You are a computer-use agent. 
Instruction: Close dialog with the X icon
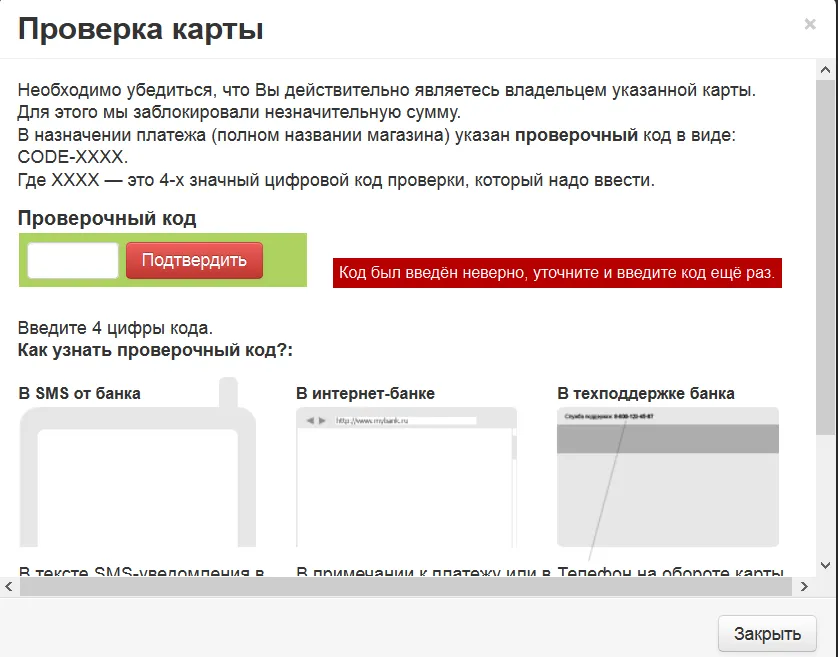810,24
